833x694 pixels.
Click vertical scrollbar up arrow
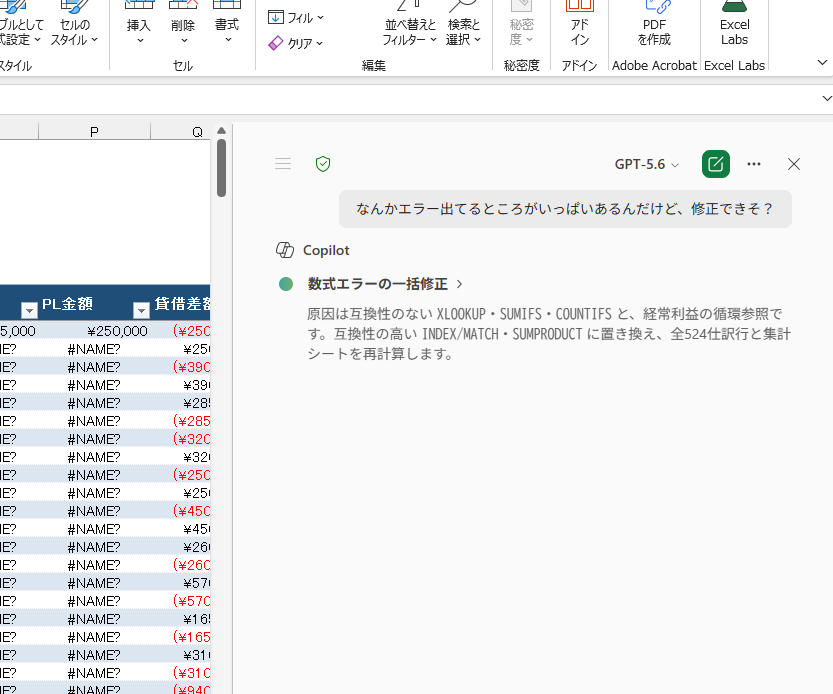pyautogui.click(x=222, y=131)
